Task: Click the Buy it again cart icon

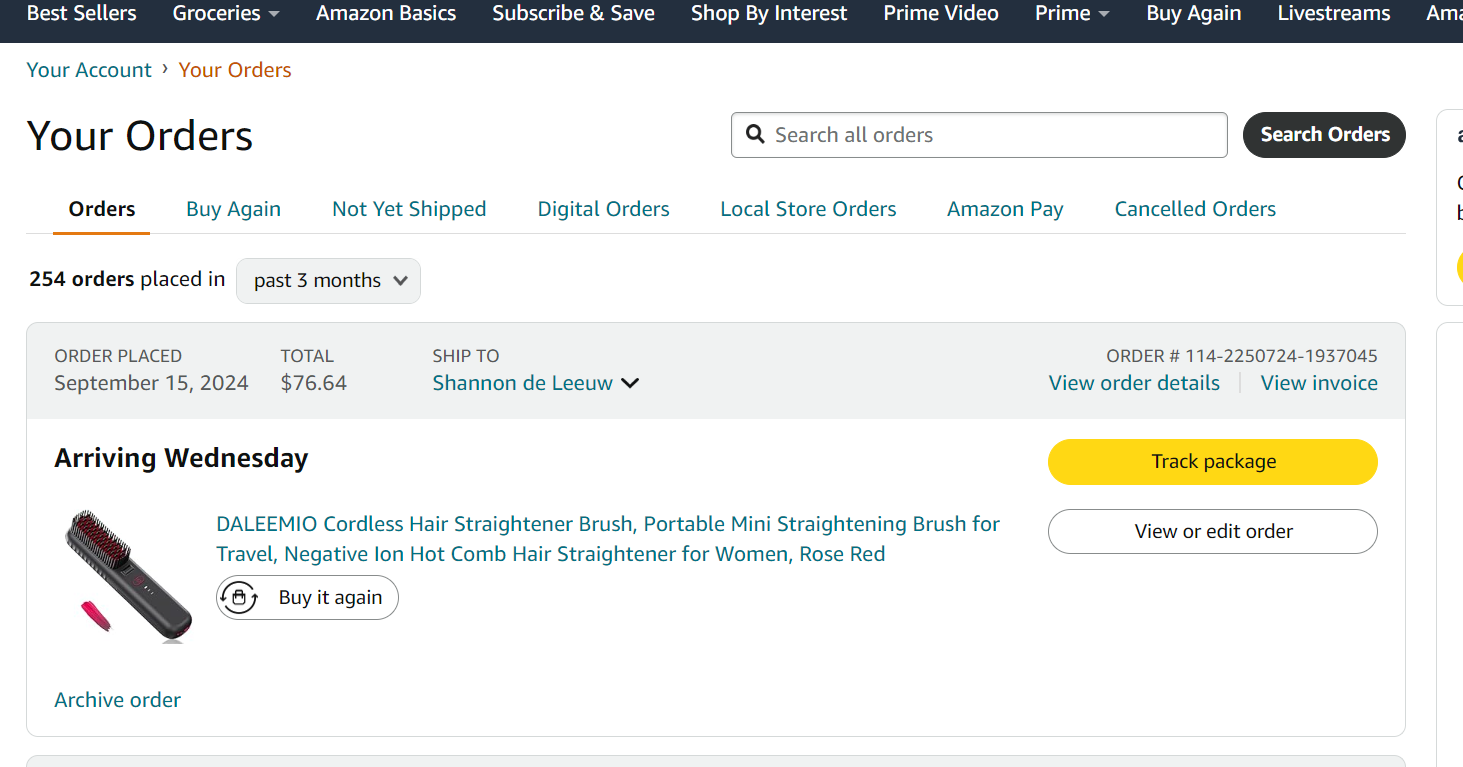Action: [x=239, y=598]
